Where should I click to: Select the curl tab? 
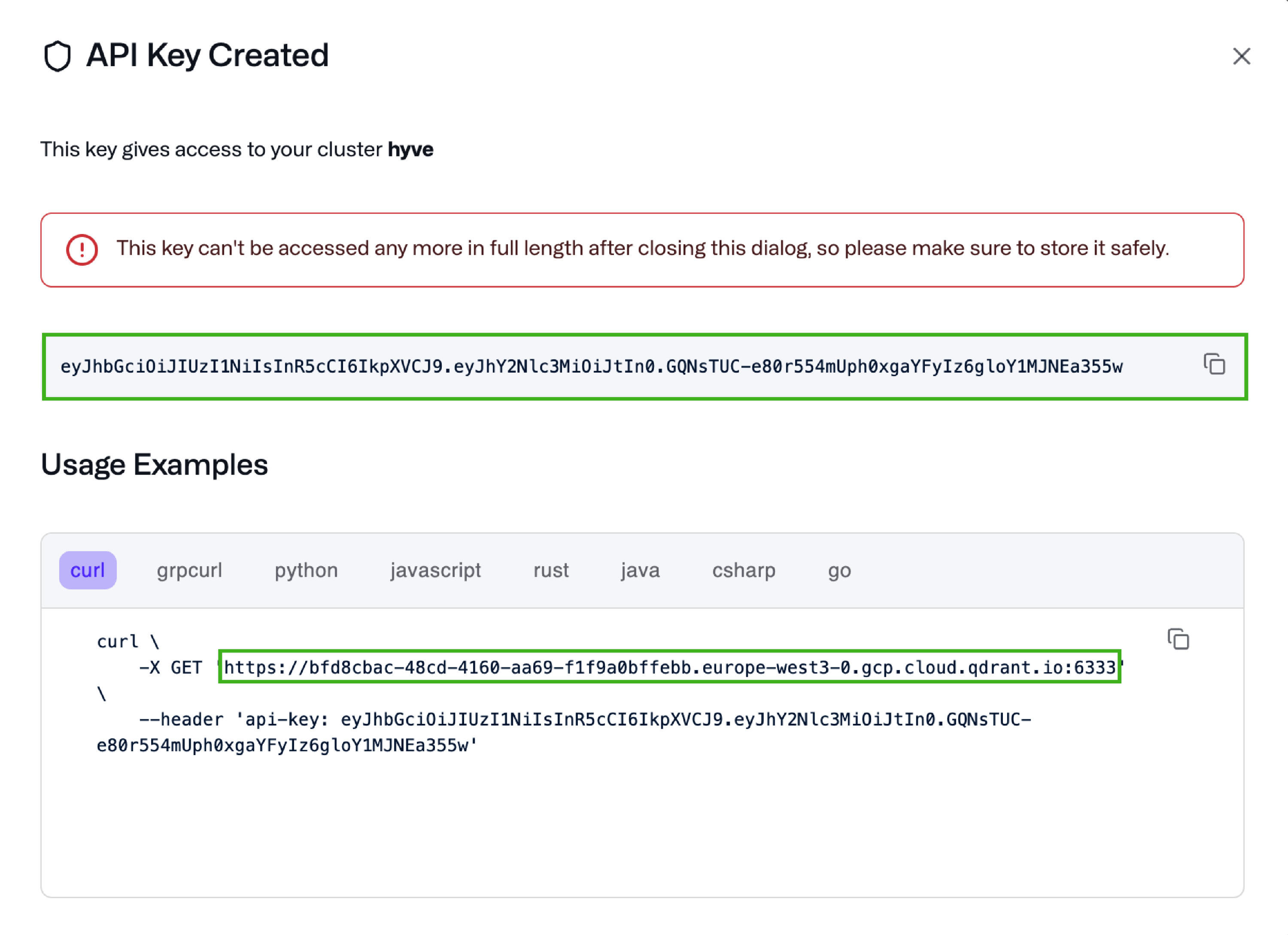(88, 570)
